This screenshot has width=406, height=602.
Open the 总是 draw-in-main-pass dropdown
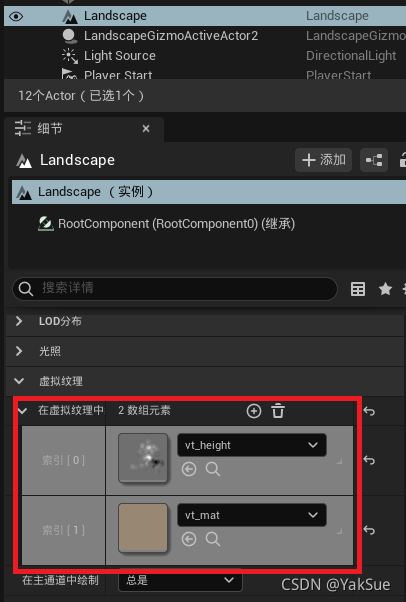181,580
